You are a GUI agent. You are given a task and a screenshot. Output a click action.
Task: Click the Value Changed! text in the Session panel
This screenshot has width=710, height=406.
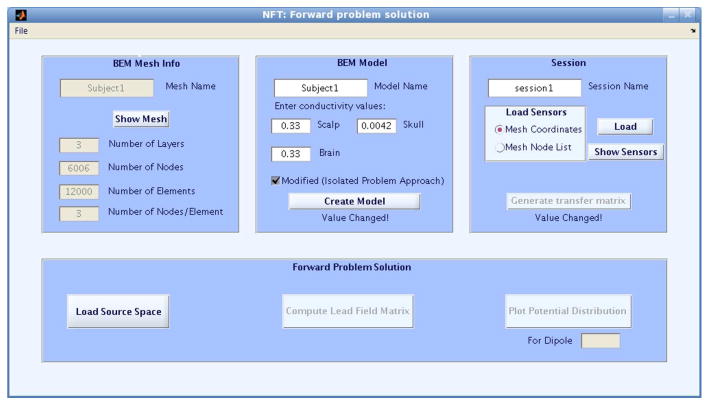click(568, 218)
